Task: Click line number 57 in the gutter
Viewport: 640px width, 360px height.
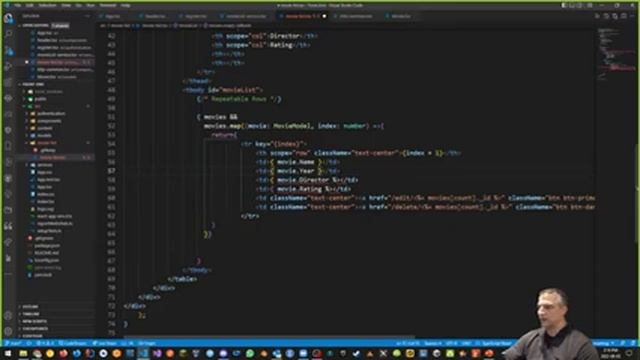Action: 111,171
